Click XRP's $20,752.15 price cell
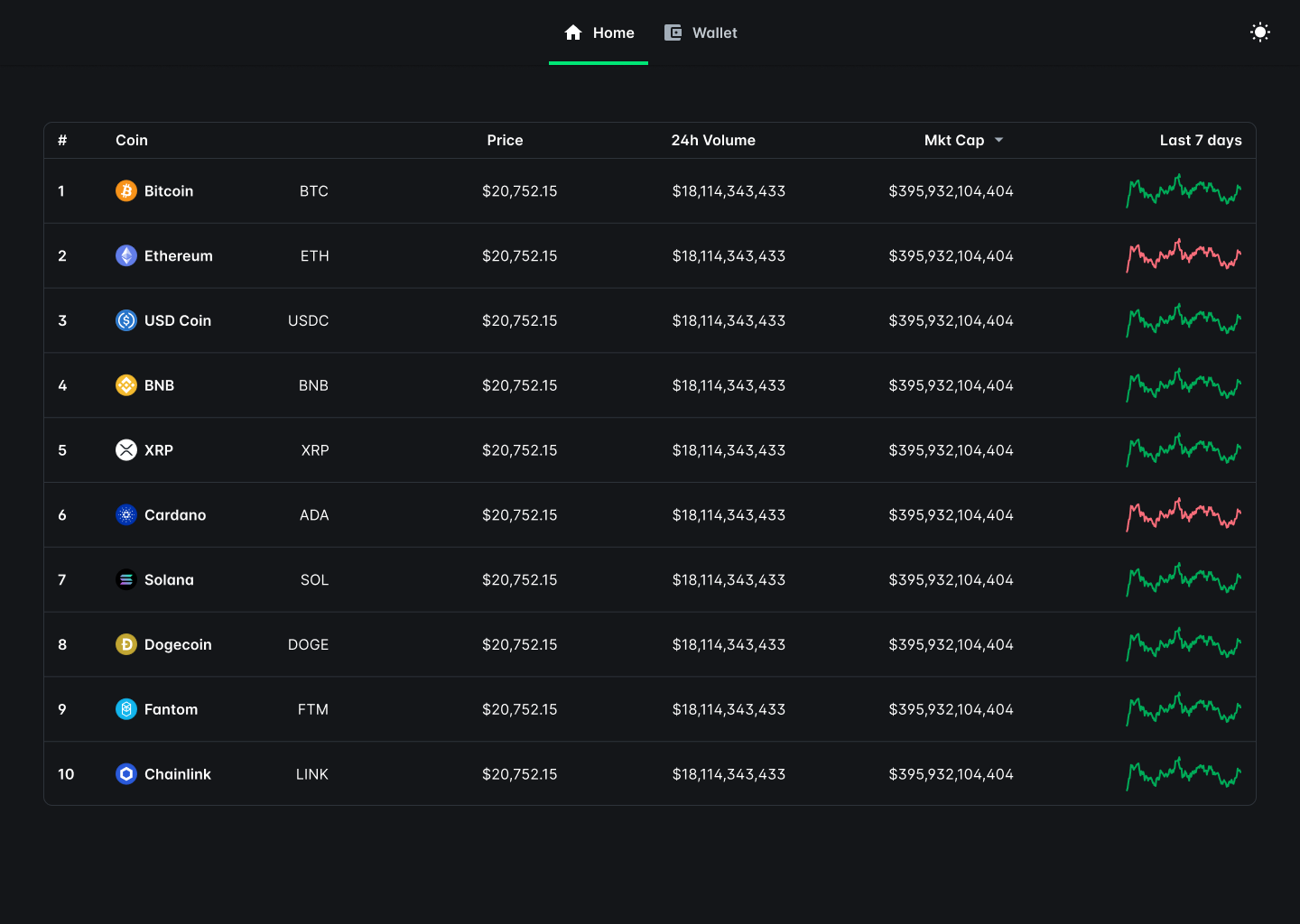1300x924 pixels. (520, 449)
